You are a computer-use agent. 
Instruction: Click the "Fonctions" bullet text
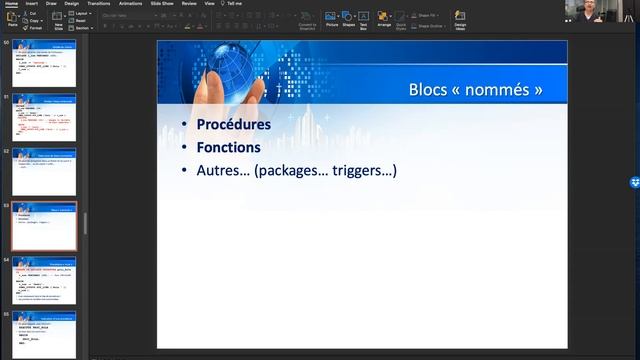click(229, 147)
